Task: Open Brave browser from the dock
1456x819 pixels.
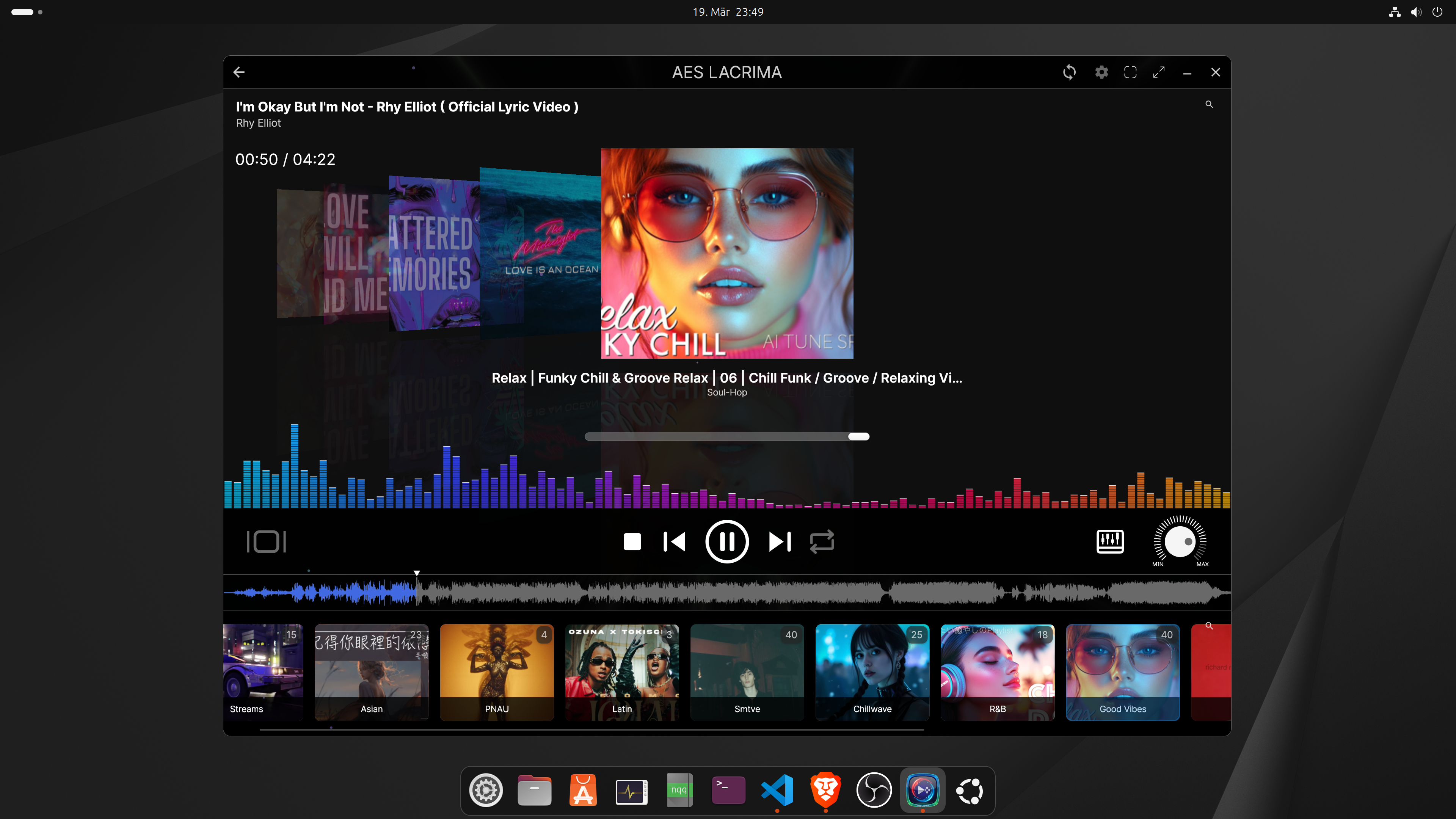Action: [825, 790]
